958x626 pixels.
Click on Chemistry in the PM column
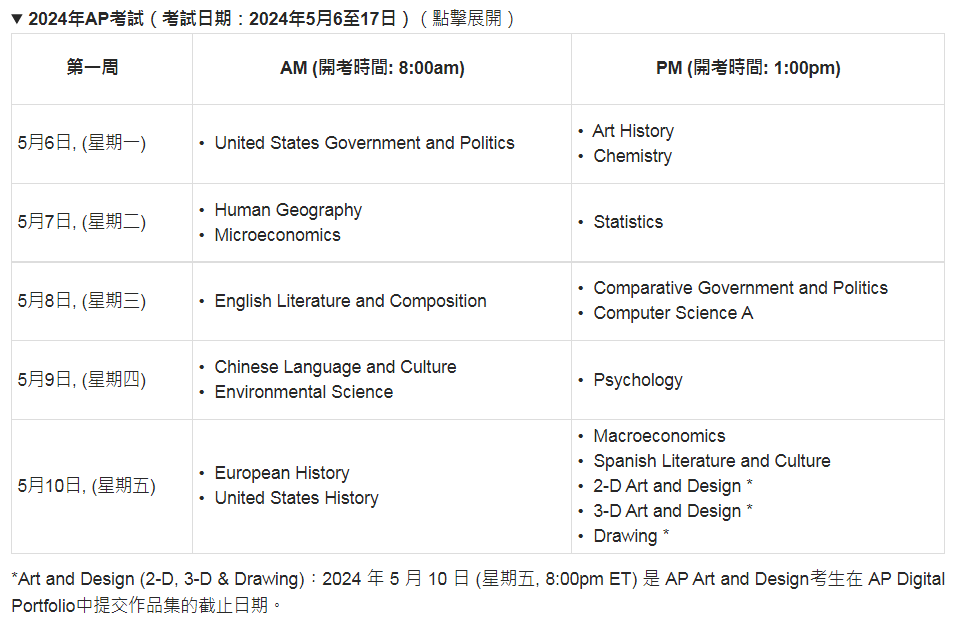click(632, 156)
